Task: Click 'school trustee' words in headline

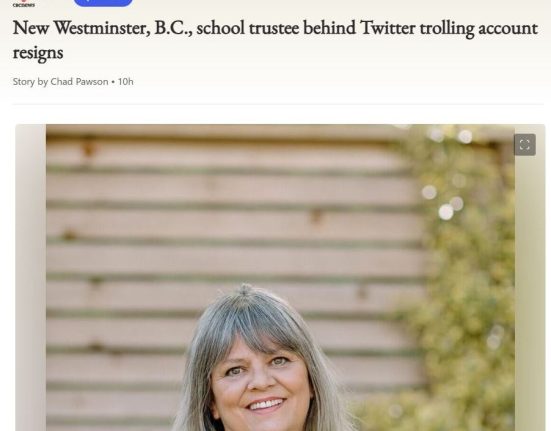Action: point(248,28)
